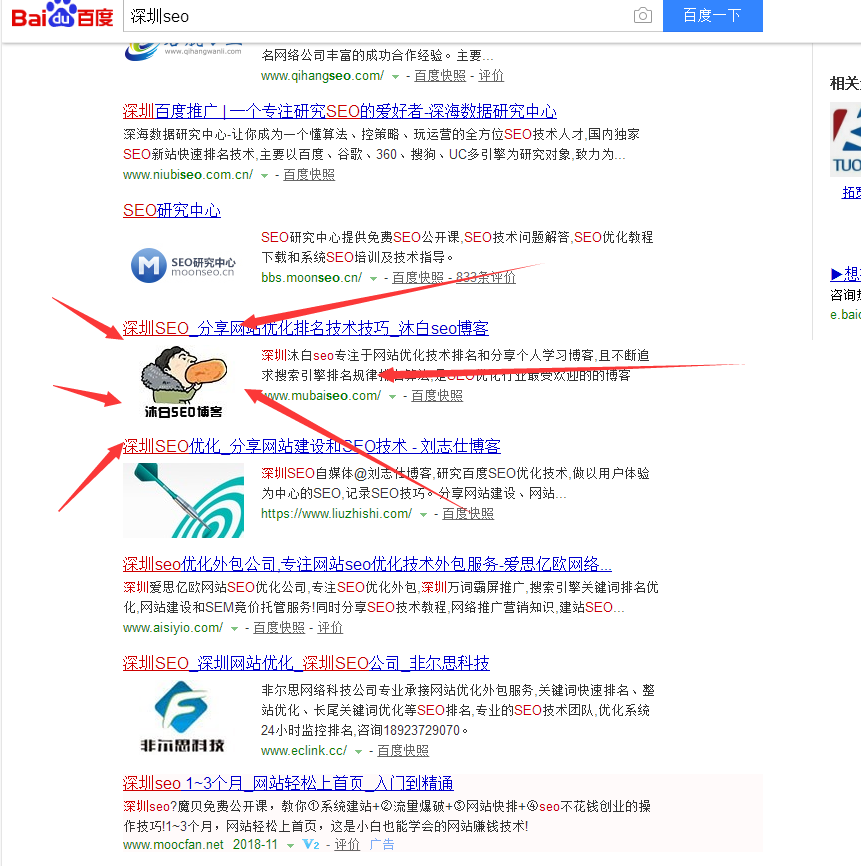Screen dimensions: 861x866
Task: Open 深圳SEO_分享网站优化排名技术技巧 沐白seo博客 result
Action: (x=305, y=328)
